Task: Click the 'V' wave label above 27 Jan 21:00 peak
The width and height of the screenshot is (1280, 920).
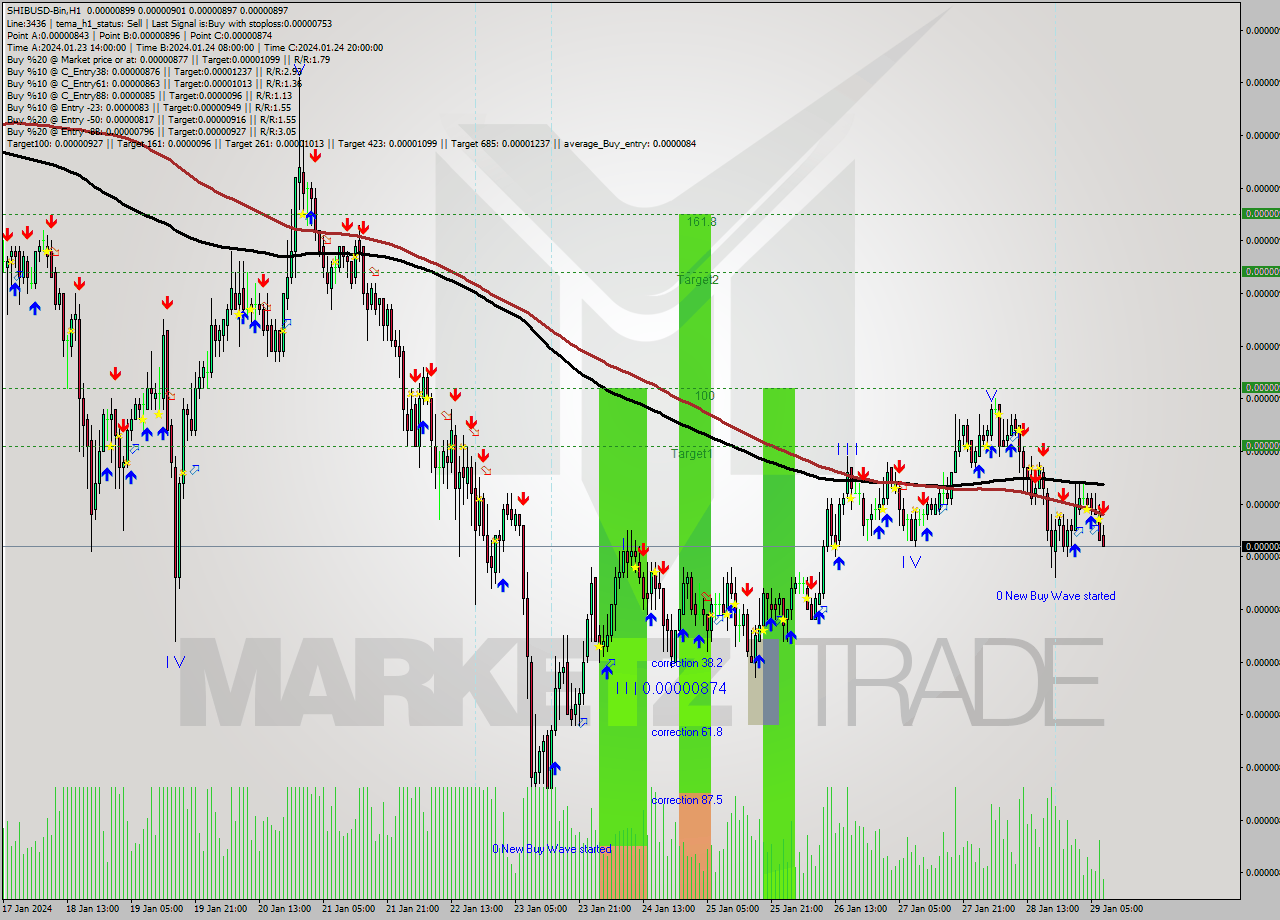Action: (991, 395)
